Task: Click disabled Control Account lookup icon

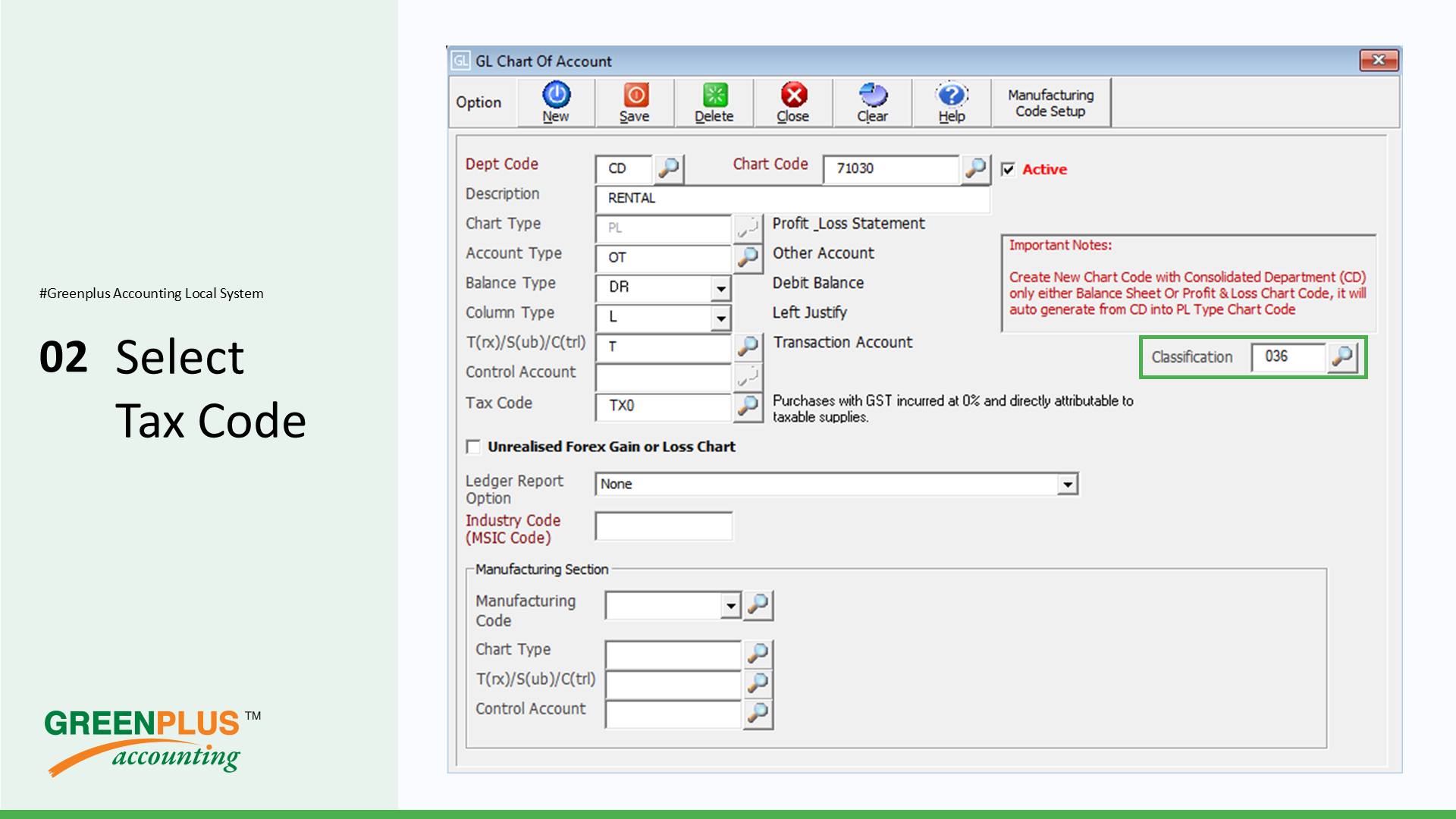Action: (x=748, y=376)
